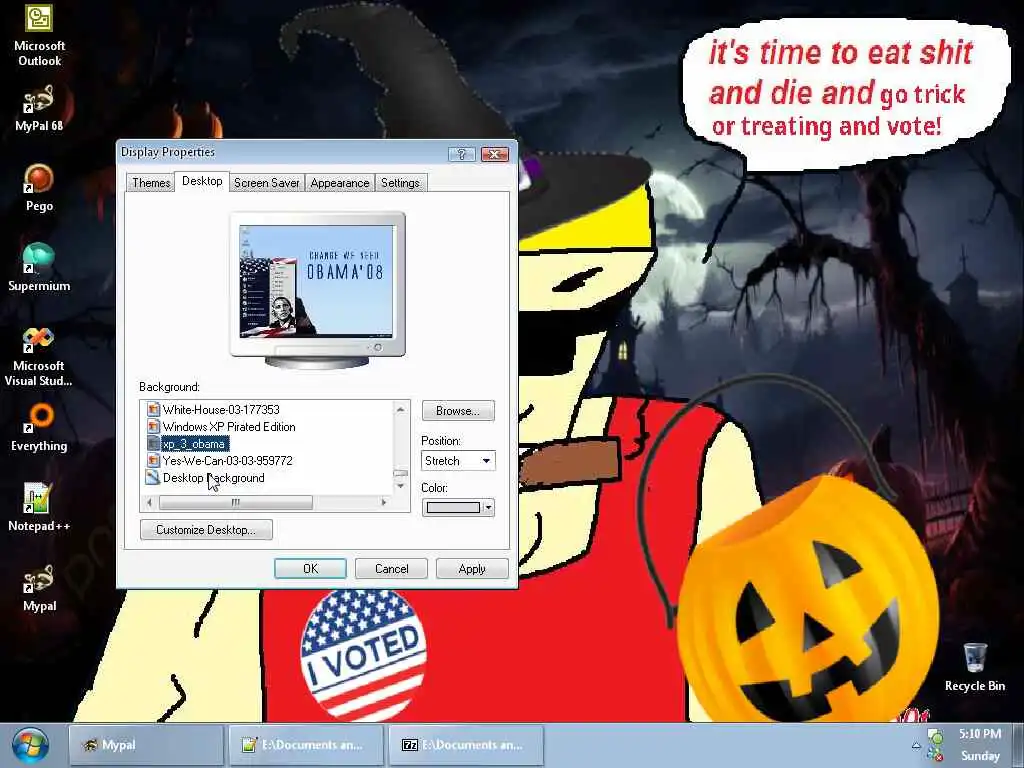
Task: Switch to the Mypal taskbar window
Action: pyautogui.click(x=146, y=745)
